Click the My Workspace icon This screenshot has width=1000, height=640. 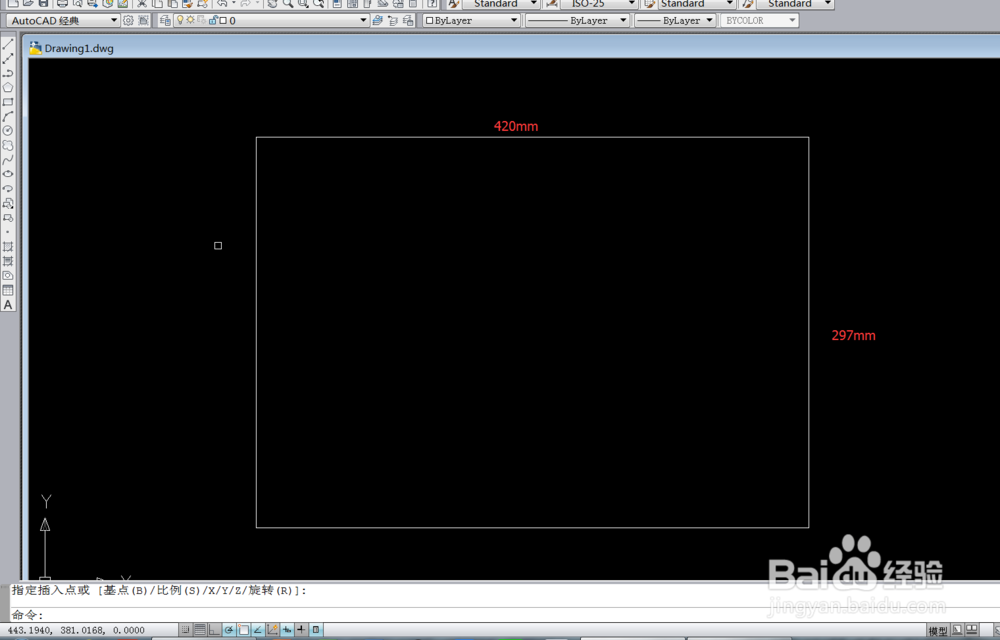[143, 20]
